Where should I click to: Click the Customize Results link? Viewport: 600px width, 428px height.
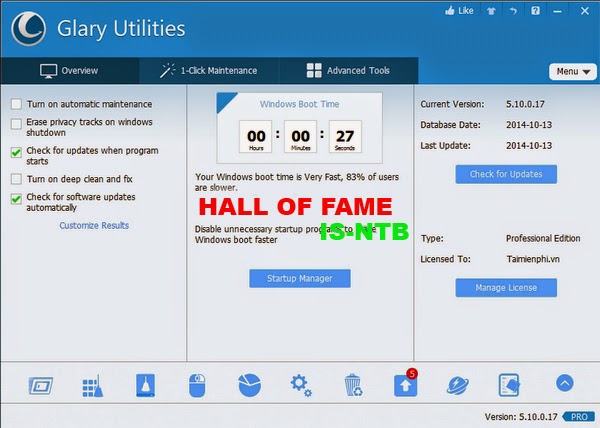coord(94,225)
